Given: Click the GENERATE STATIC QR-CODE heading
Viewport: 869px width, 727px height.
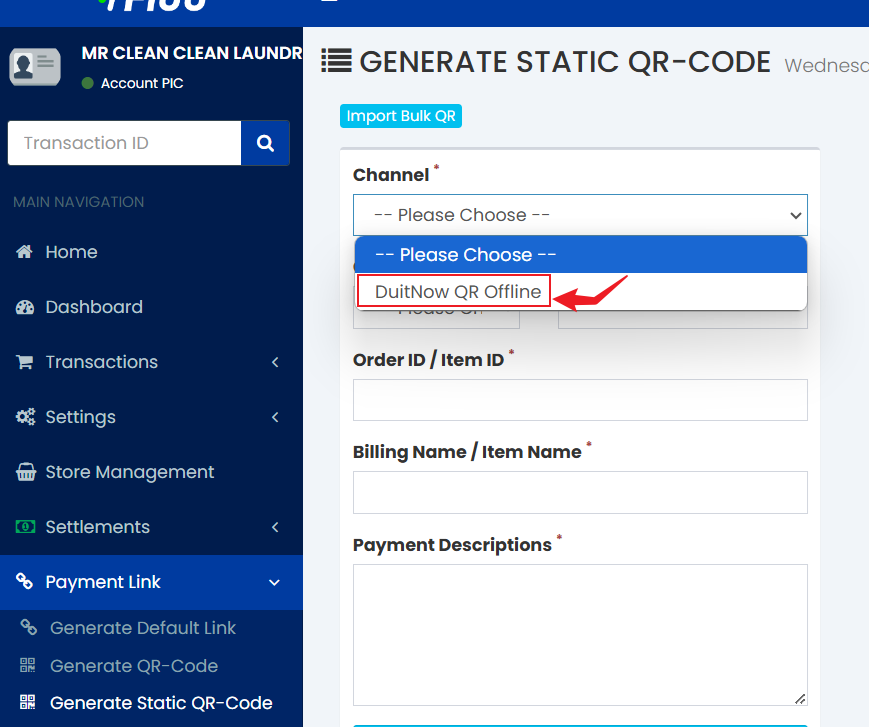Looking at the screenshot, I should [565, 62].
